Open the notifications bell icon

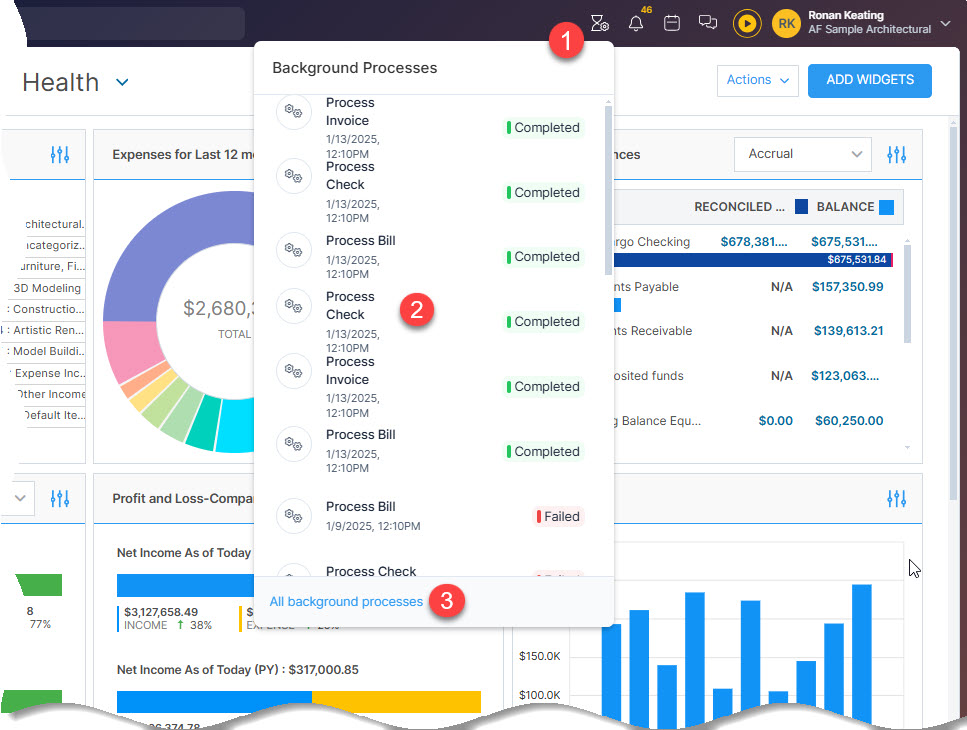[x=636, y=23]
